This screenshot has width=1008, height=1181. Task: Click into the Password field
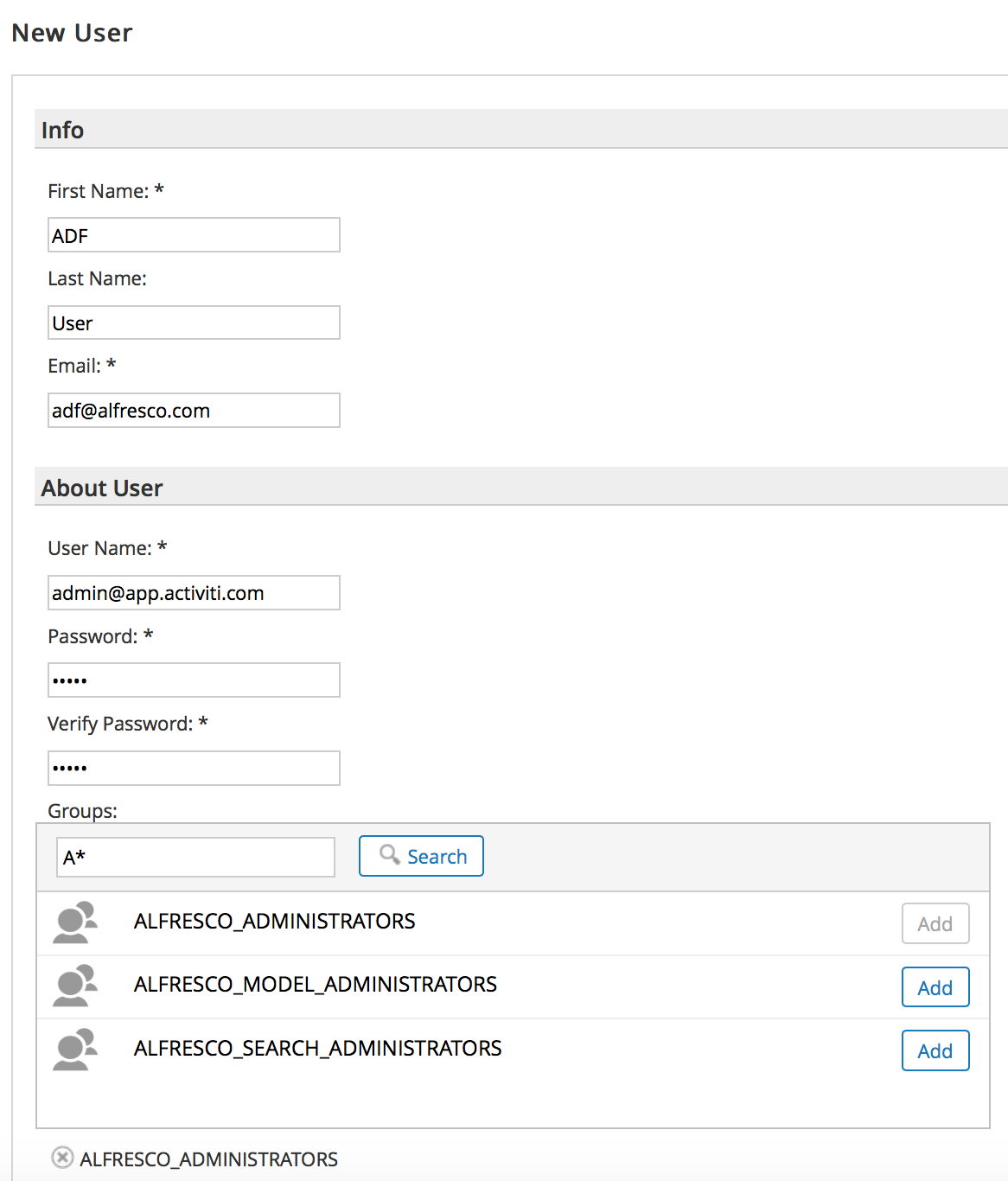pos(194,680)
